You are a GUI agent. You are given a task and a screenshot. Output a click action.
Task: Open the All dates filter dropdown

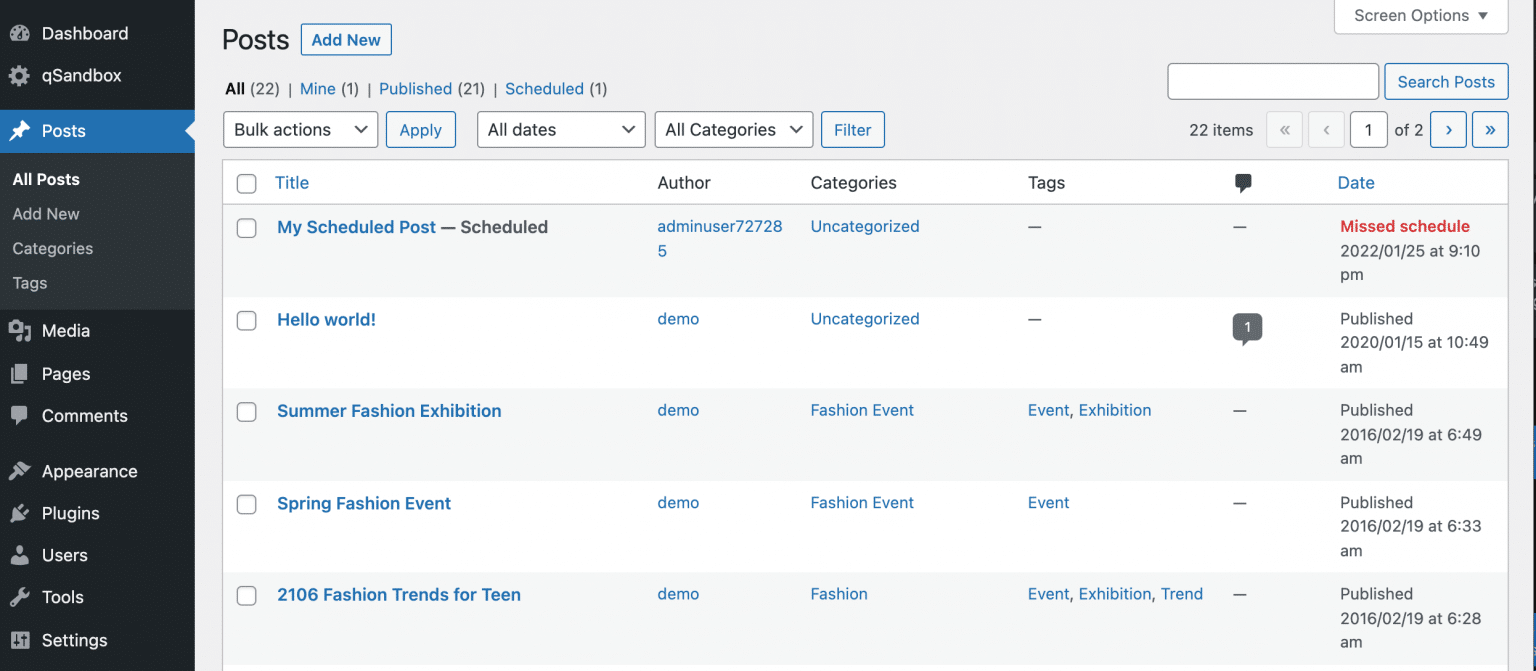pos(561,129)
